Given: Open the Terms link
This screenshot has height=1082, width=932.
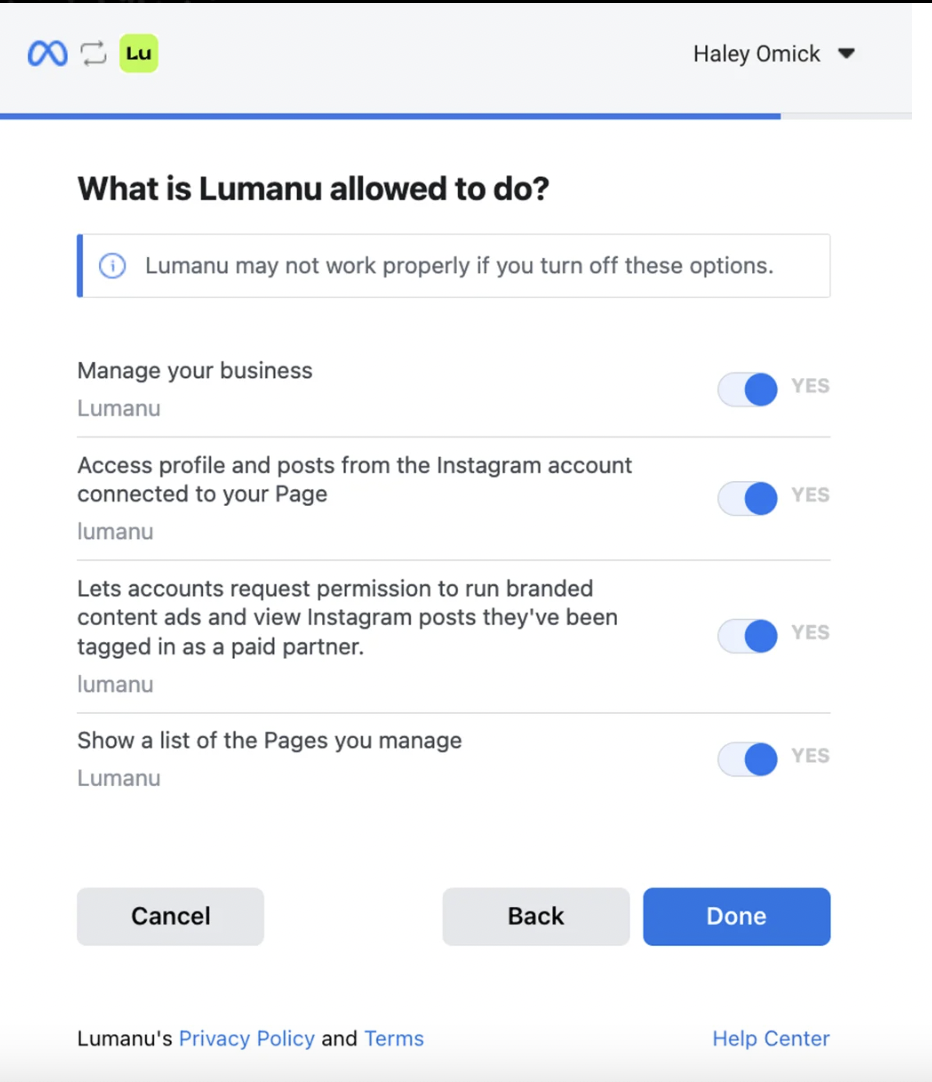Looking at the screenshot, I should point(394,1039).
